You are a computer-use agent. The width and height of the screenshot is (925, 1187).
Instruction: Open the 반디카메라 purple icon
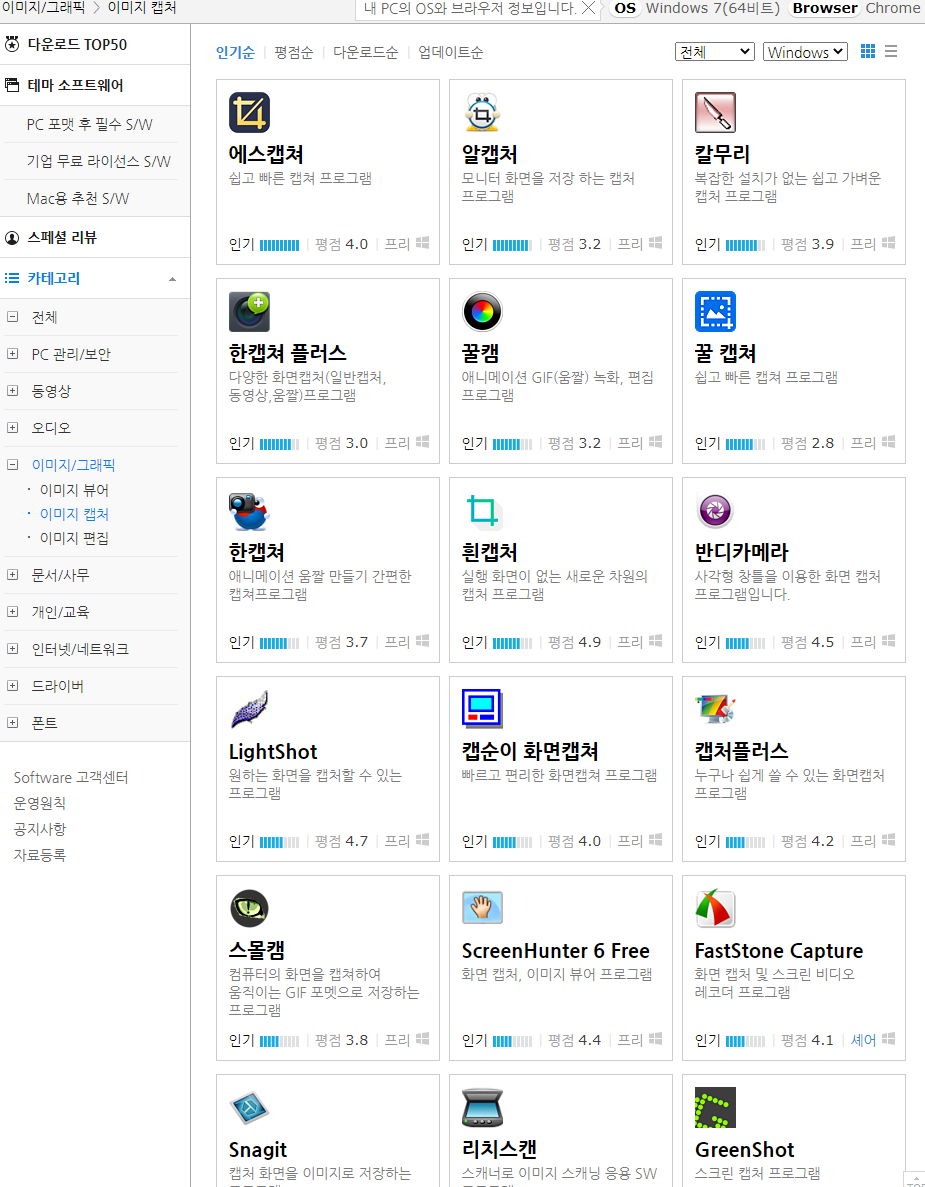point(715,511)
